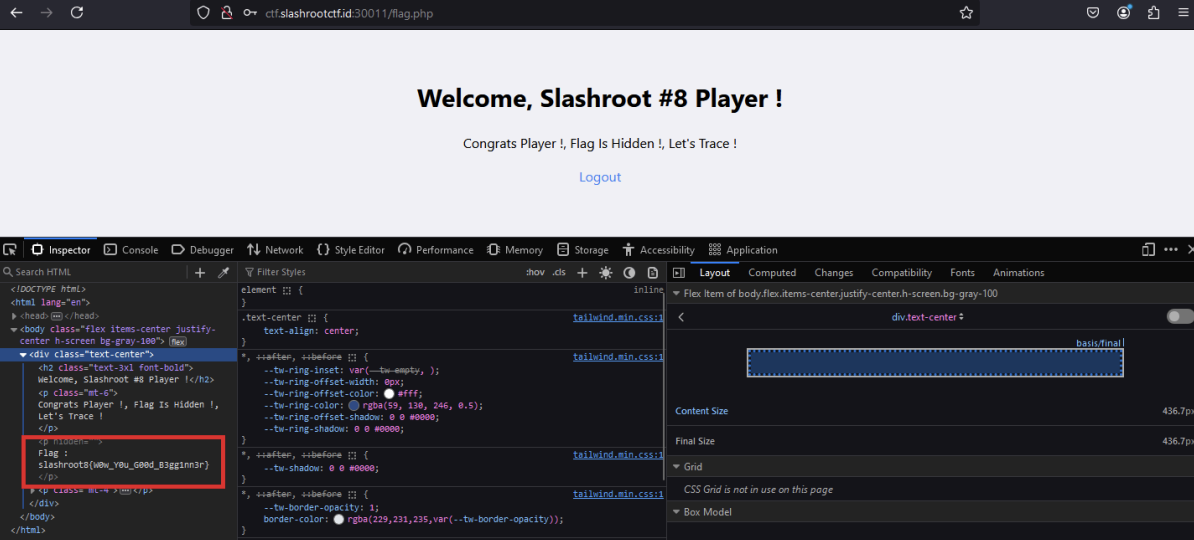This screenshot has width=1194, height=540.
Task: Switch to the Fonts sidebar tab
Action: [x=963, y=273]
